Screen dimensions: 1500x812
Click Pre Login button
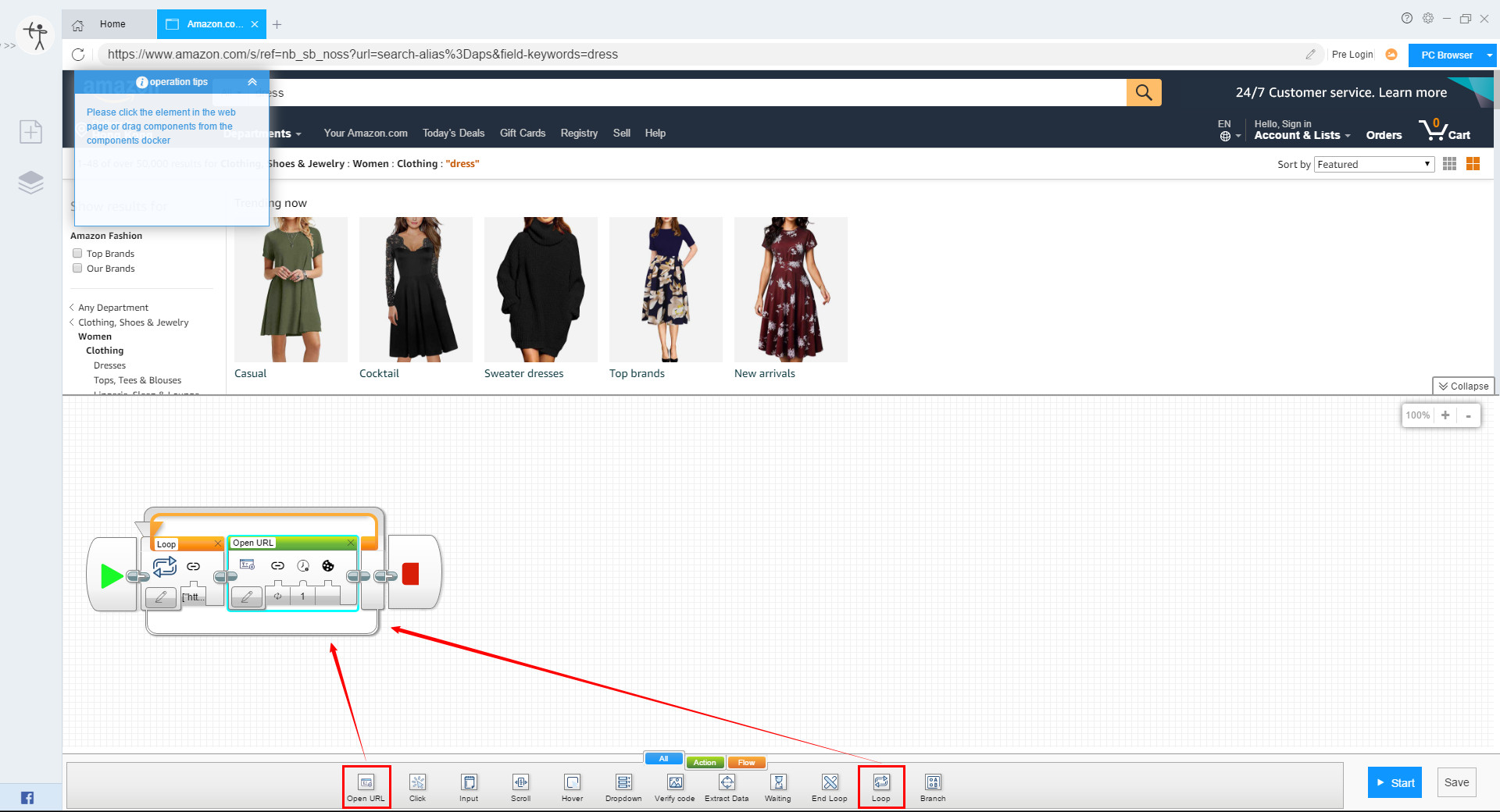tap(1352, 54)
